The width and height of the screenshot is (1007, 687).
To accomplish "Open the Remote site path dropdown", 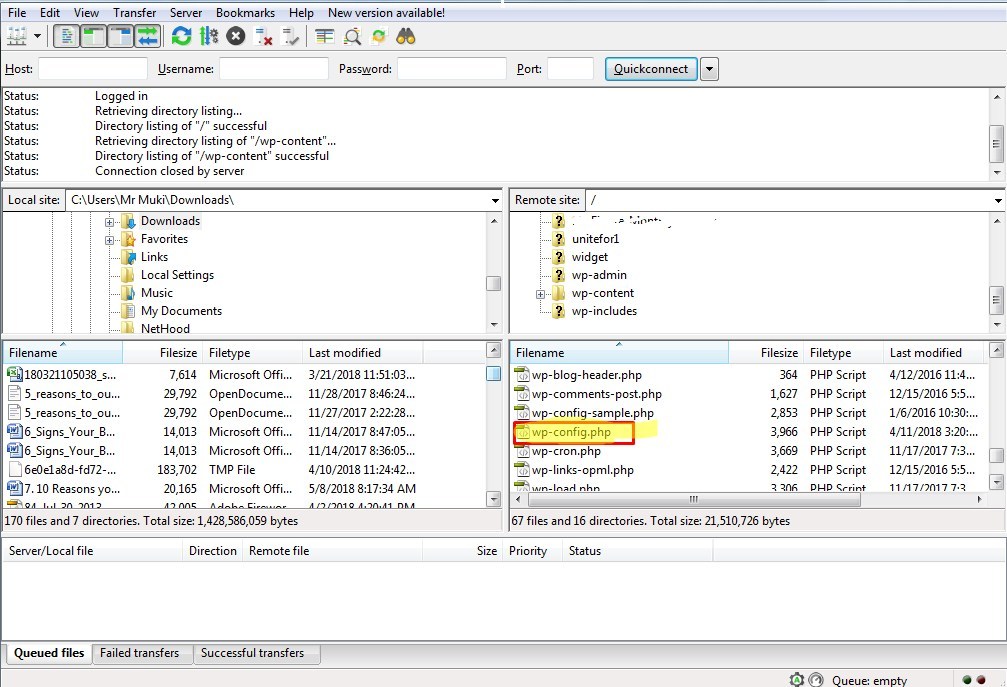I will tap(998, 200).
